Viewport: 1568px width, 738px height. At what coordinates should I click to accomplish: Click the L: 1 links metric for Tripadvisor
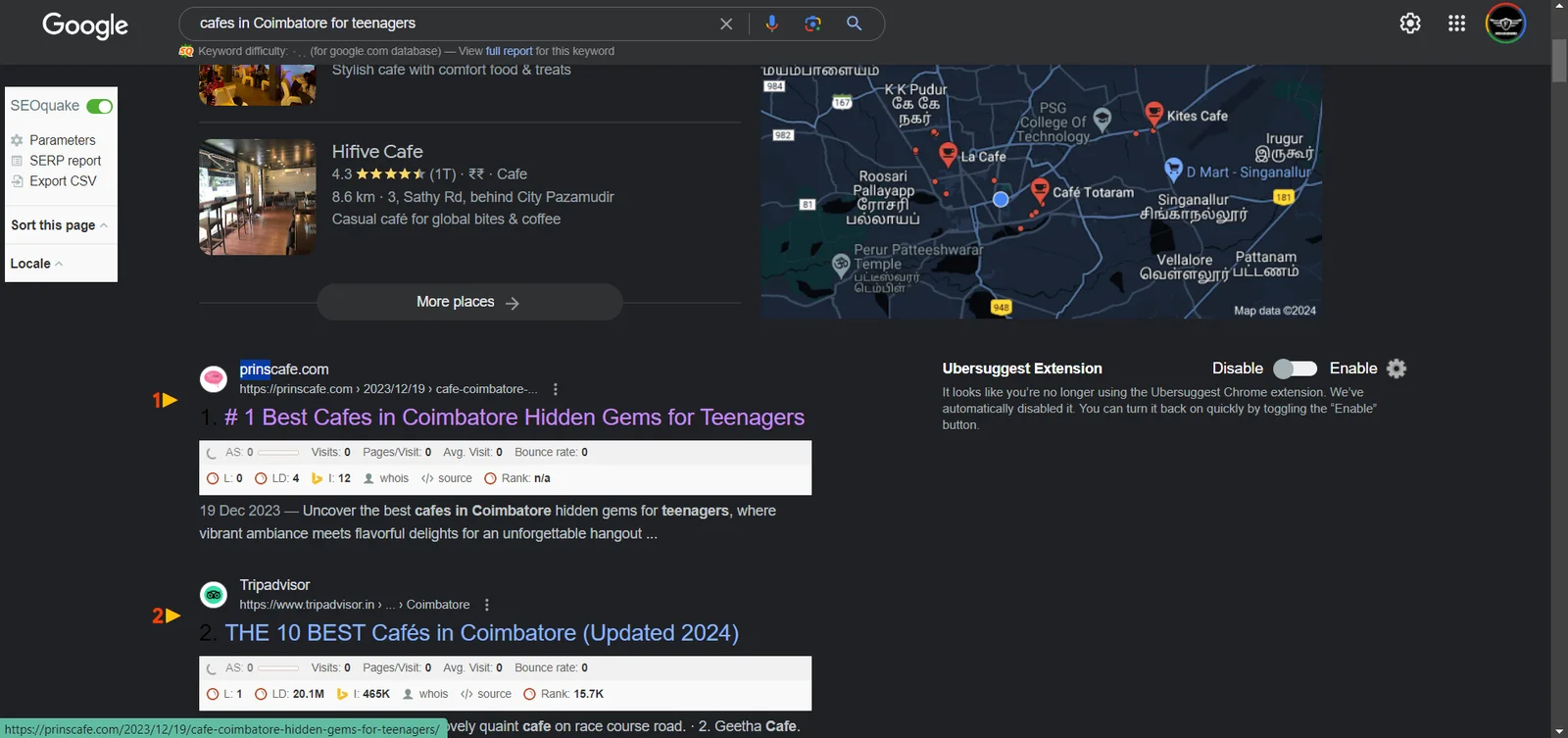click(x=225, y=694)
